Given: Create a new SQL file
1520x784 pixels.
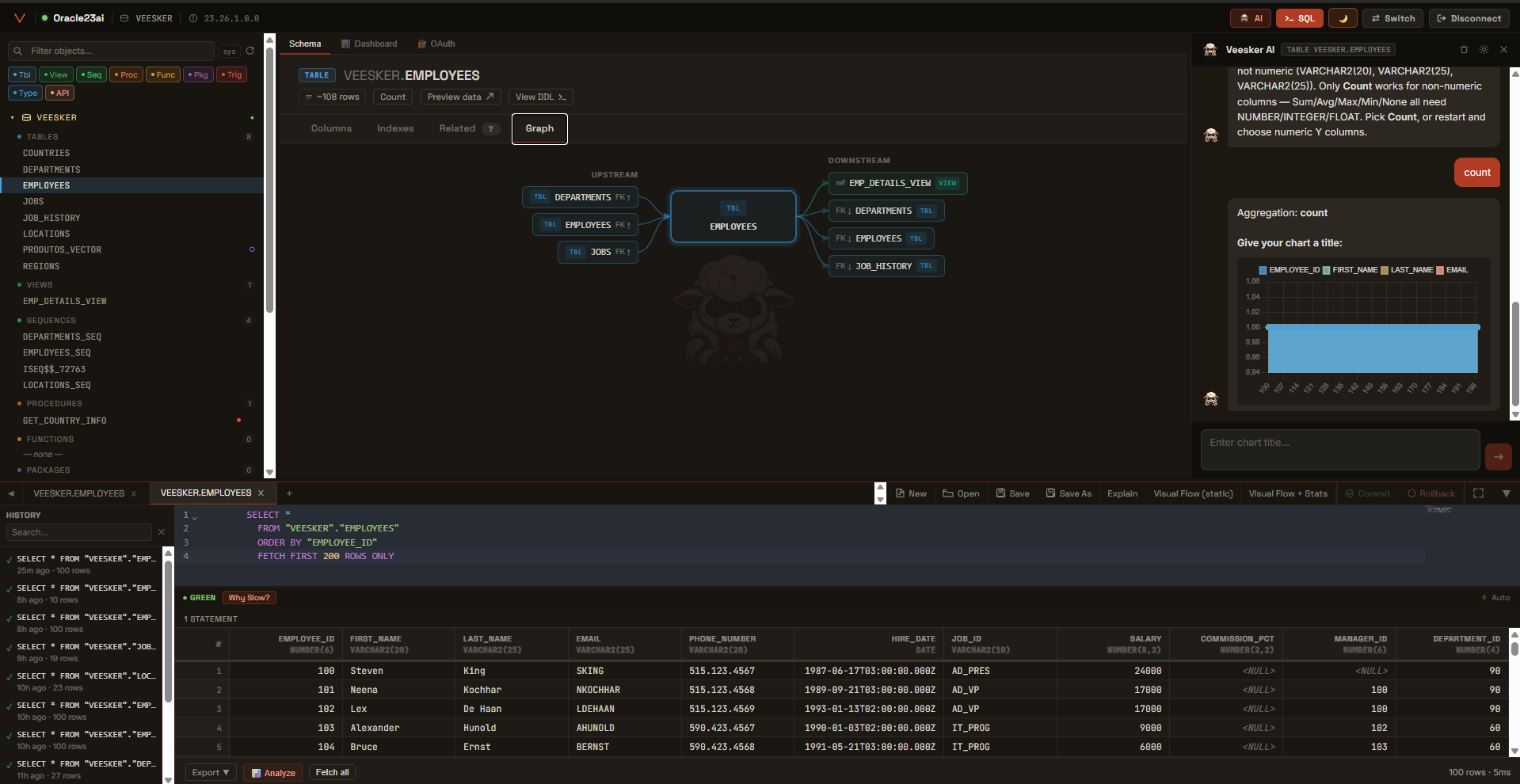Looking at the screenshot, I should pyautogui.click(x=911, y=493).
